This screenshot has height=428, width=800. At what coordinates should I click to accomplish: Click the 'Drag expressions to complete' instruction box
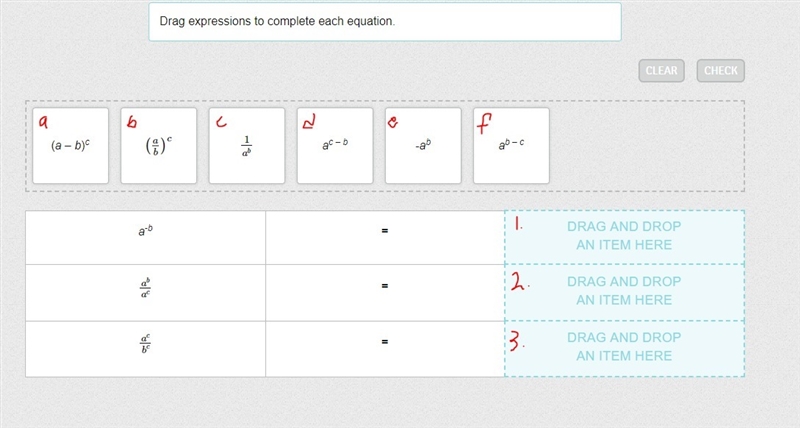click(x=385, y=21)
